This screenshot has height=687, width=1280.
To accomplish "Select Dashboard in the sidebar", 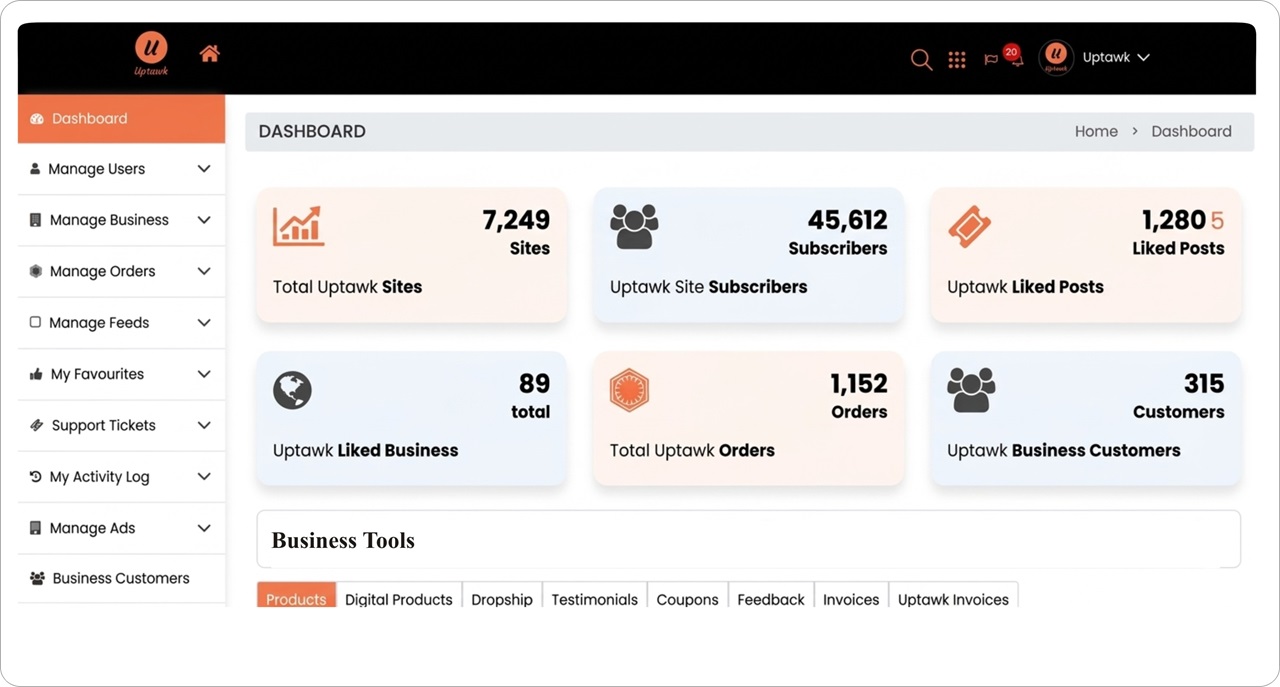I will pyautogui.click(x=89, y=118).
